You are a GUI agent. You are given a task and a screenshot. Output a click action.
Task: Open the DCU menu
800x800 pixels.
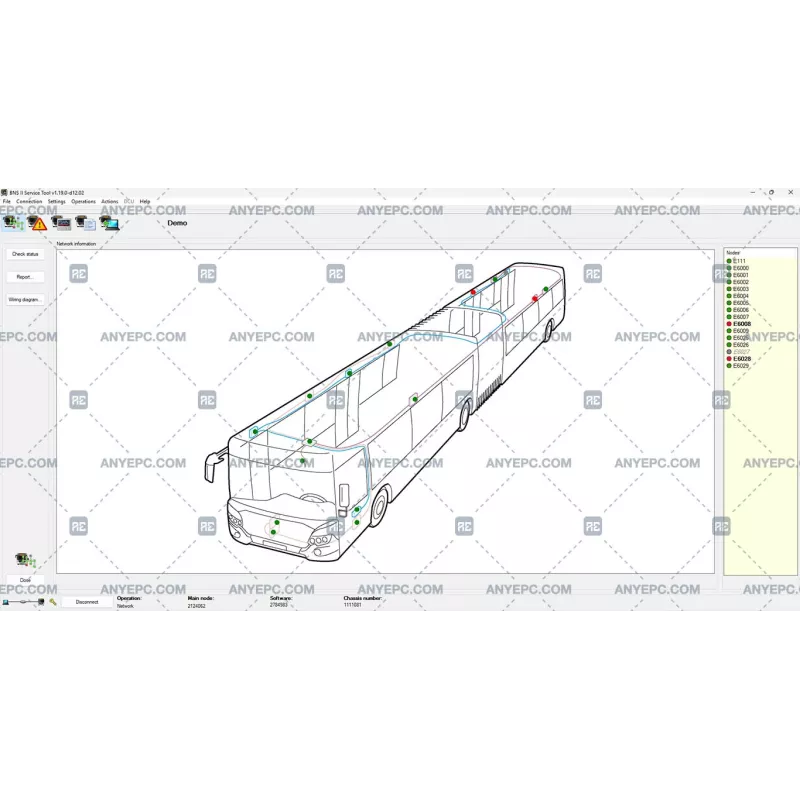128,201
